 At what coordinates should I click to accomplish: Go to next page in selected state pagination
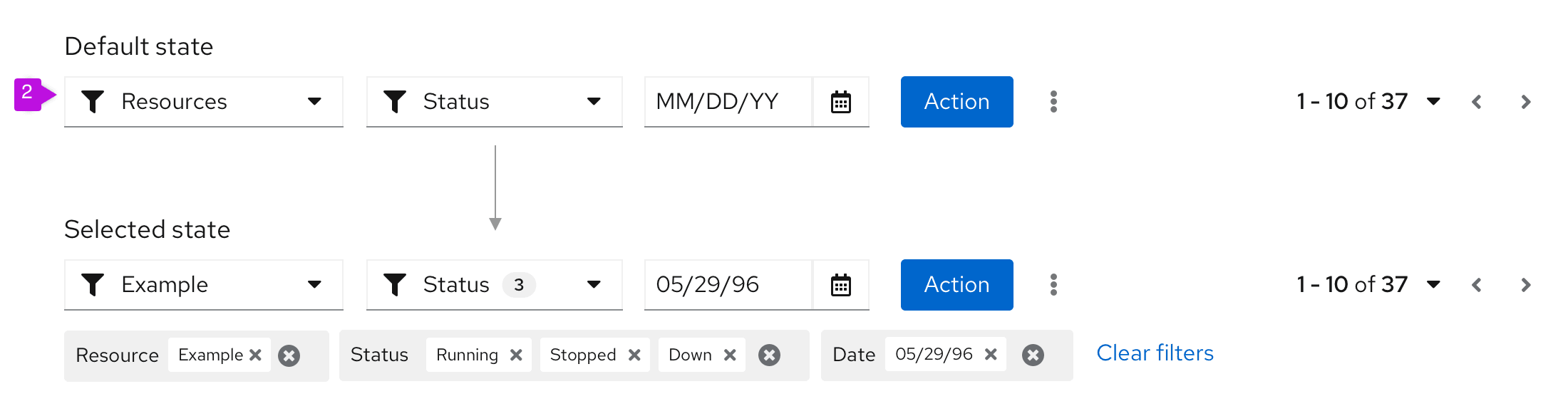pyautogui.click(x=1525, y=285)
